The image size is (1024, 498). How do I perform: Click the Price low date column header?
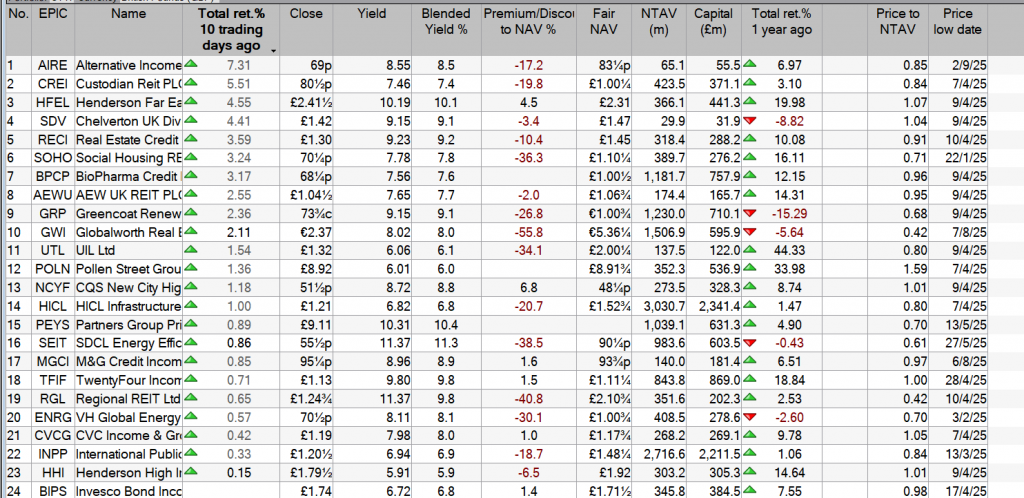[958, 30]
